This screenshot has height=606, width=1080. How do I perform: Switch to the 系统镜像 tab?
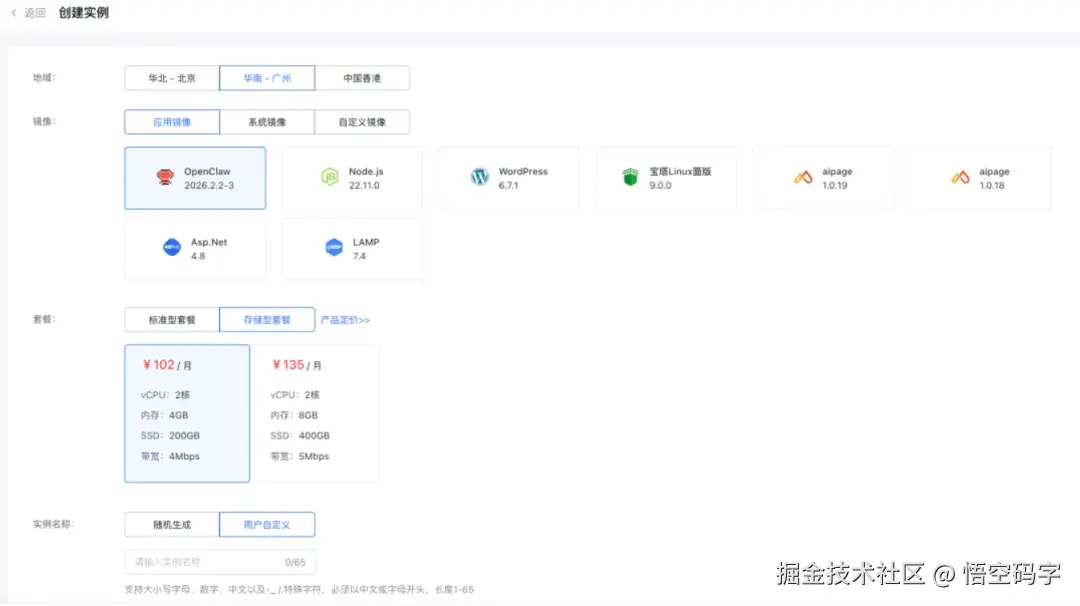pyautogui.click(x=267, y=121)
